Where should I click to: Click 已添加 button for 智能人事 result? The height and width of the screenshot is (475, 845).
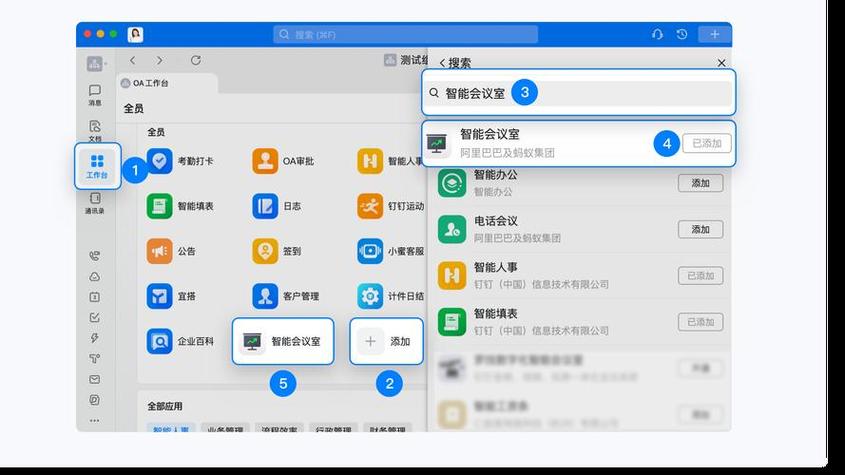700,276
